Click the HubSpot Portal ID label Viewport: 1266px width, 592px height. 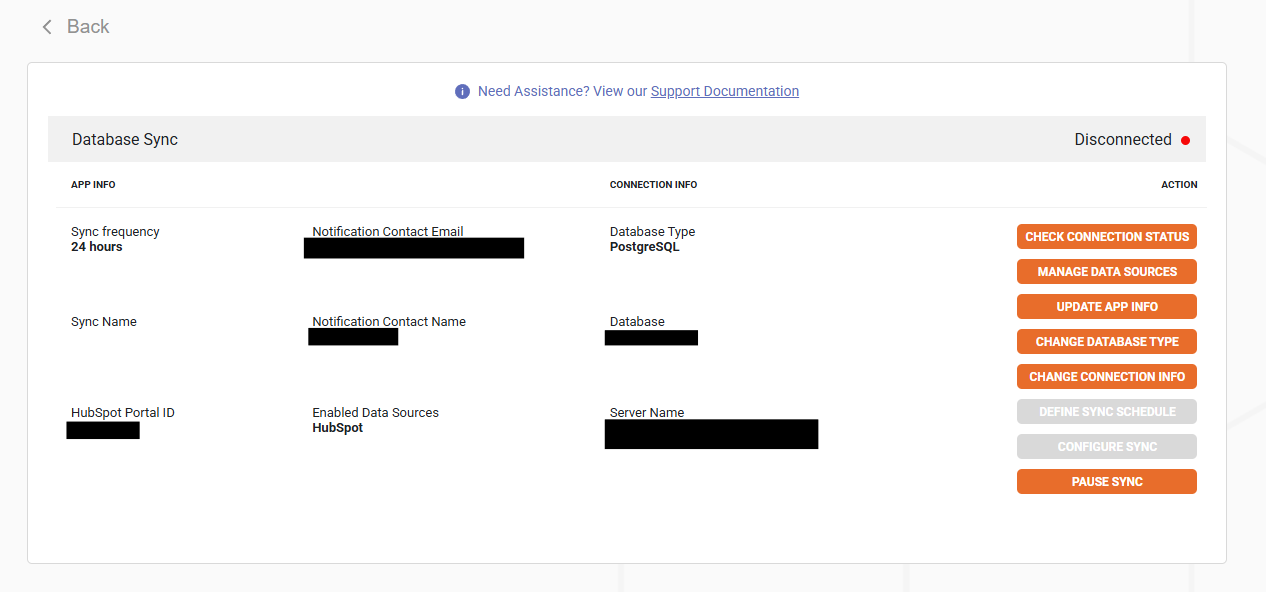(x=123, y=413)
